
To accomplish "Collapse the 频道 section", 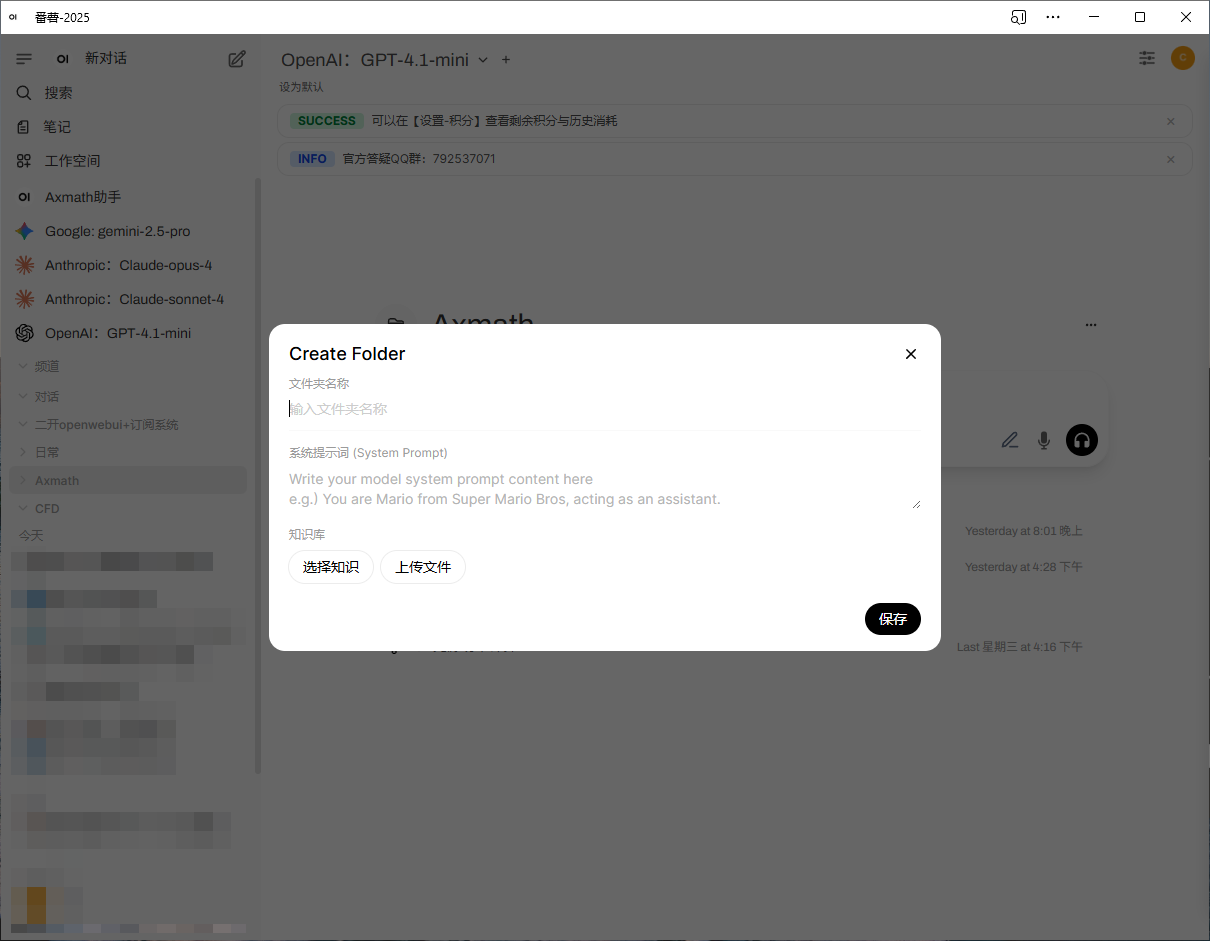I will (47, 367).
